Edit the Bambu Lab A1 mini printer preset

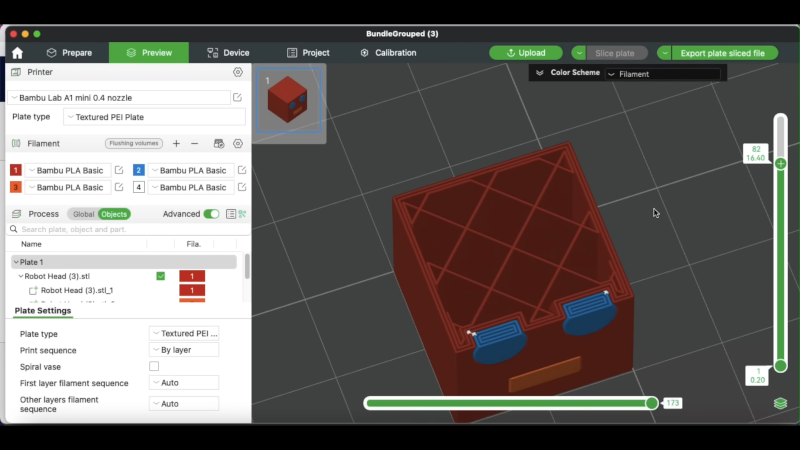click(237, 98)
